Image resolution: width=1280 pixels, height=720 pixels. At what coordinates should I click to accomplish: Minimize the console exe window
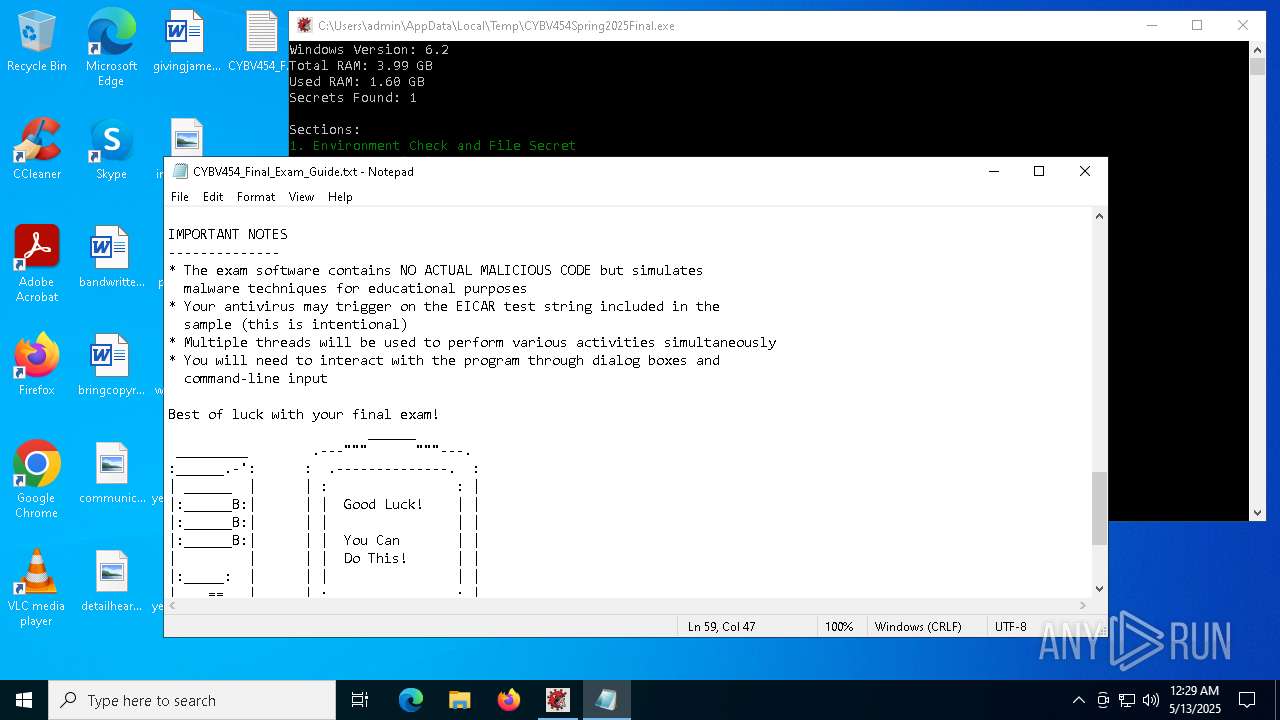coord(1151,25)
